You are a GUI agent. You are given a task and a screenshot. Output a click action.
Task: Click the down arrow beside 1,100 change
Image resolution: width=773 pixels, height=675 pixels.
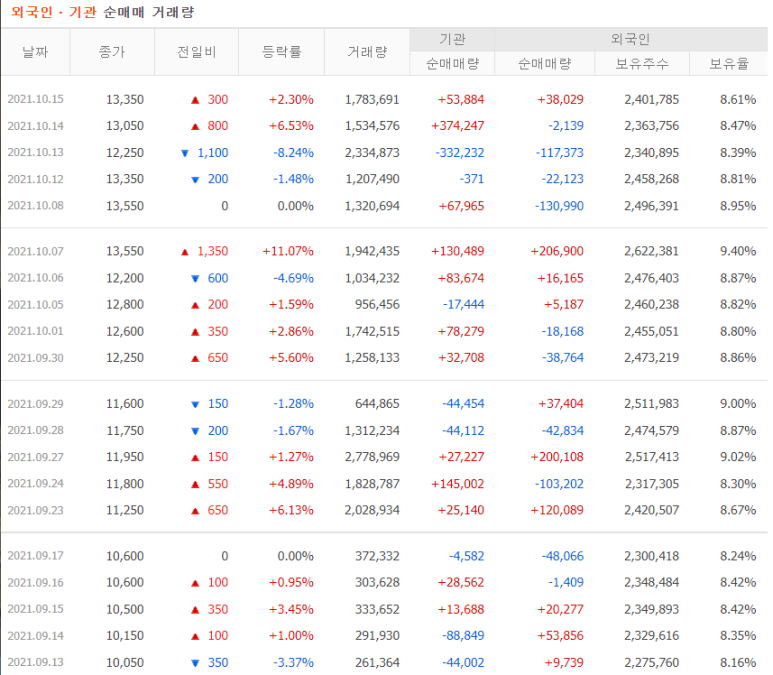[x=185, y=153]
